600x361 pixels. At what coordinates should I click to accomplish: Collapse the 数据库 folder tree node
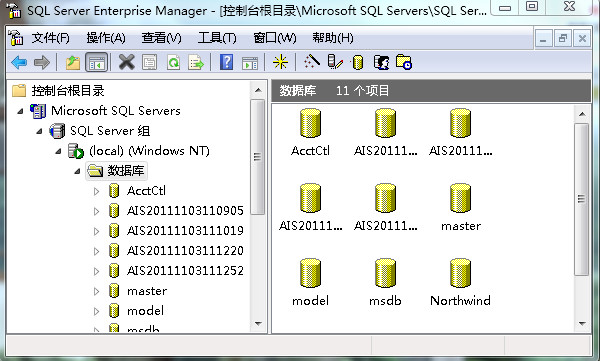point(77,171)
